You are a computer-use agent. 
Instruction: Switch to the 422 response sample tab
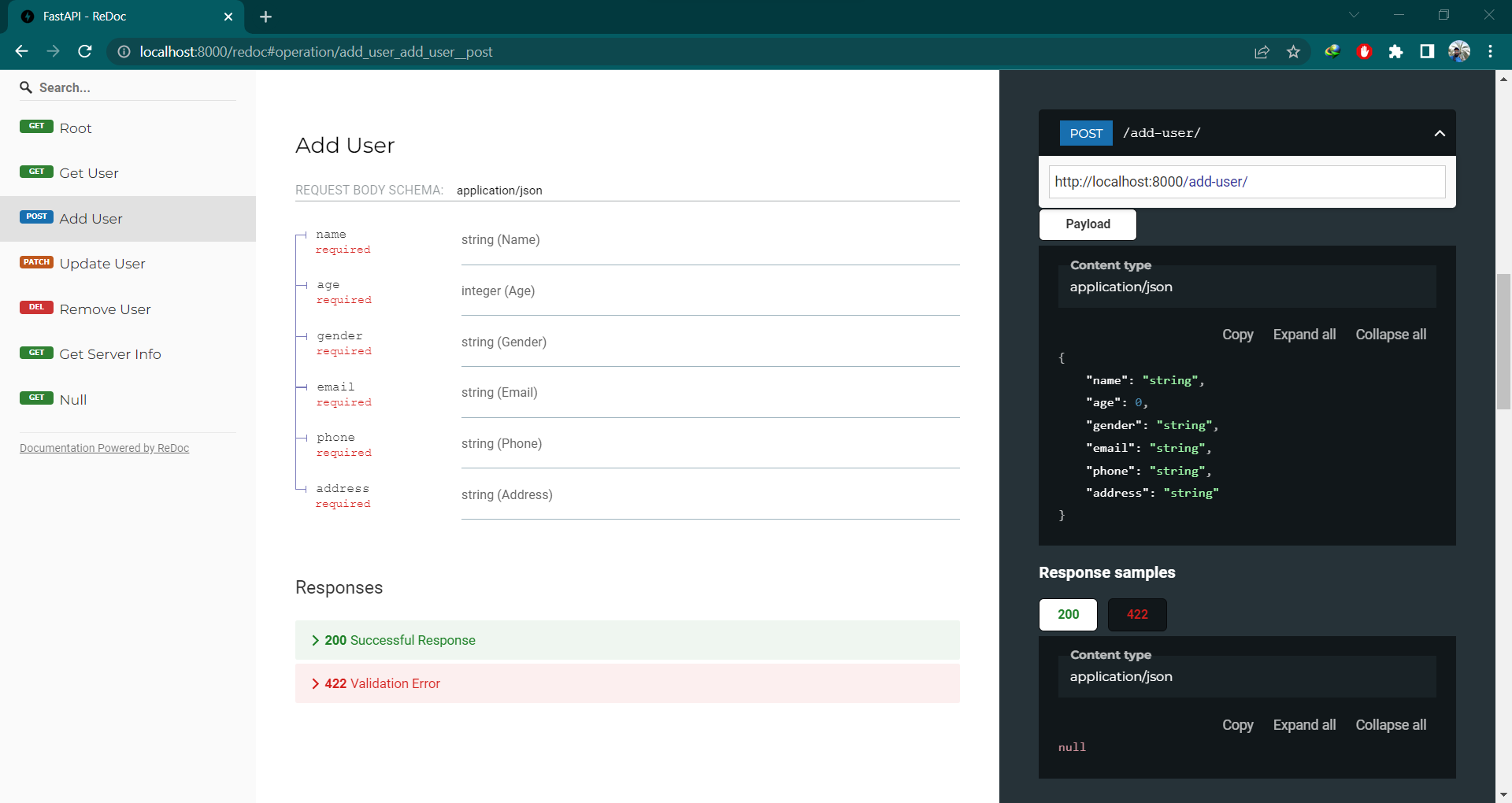pyautogui.click(x=1136, y=615)
